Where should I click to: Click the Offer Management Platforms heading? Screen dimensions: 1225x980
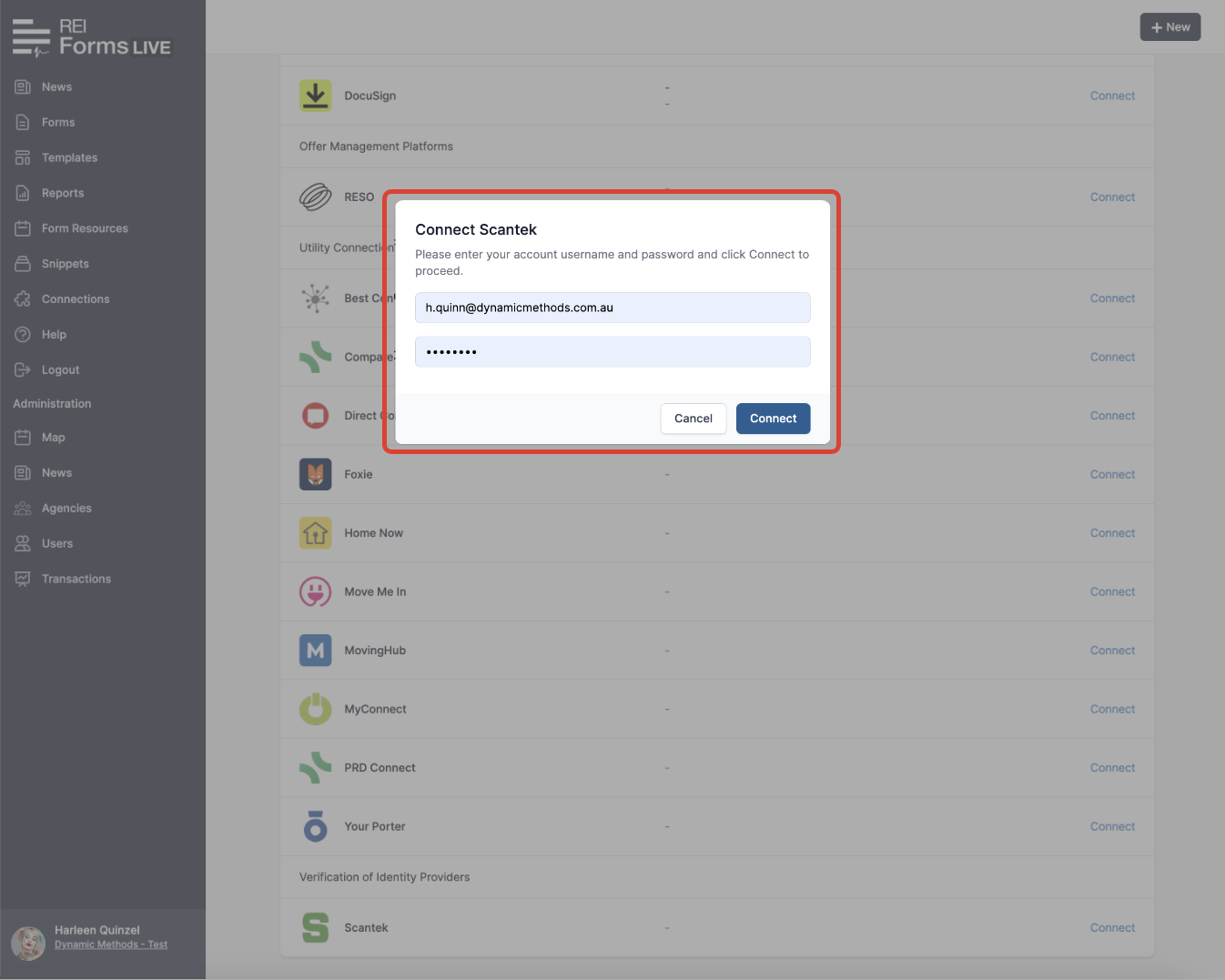(x=376, y=146)
